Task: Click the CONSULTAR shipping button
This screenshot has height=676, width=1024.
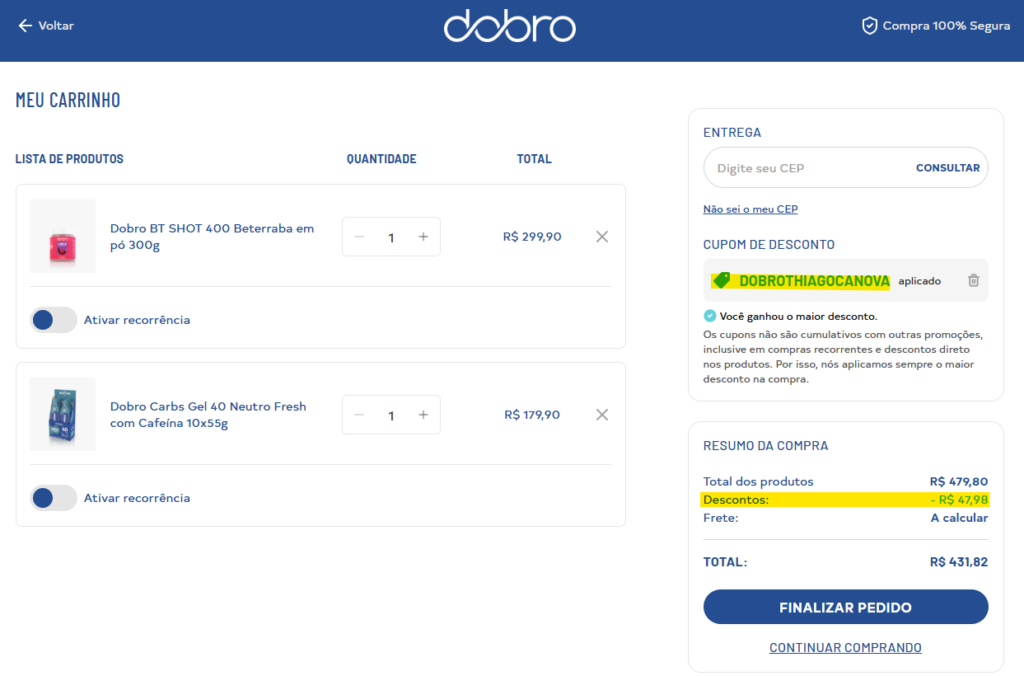Action: [x=948, y=168]
